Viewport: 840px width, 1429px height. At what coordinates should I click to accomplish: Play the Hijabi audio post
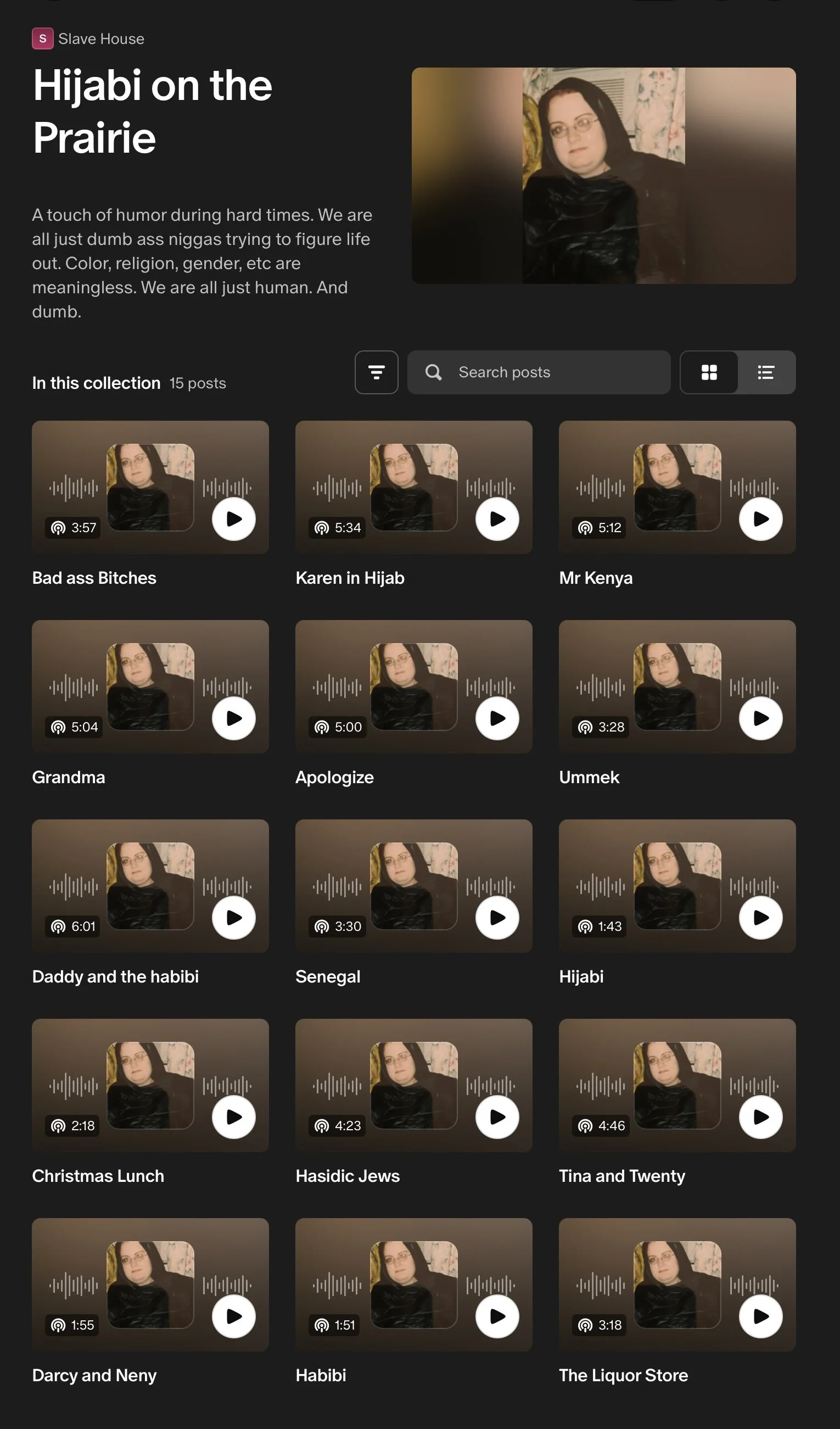click(760, 918)
